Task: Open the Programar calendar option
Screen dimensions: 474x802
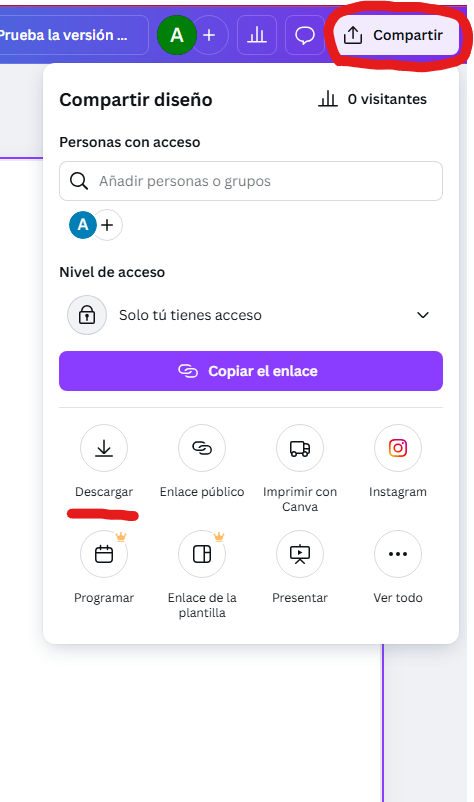Action: [104, 554]
